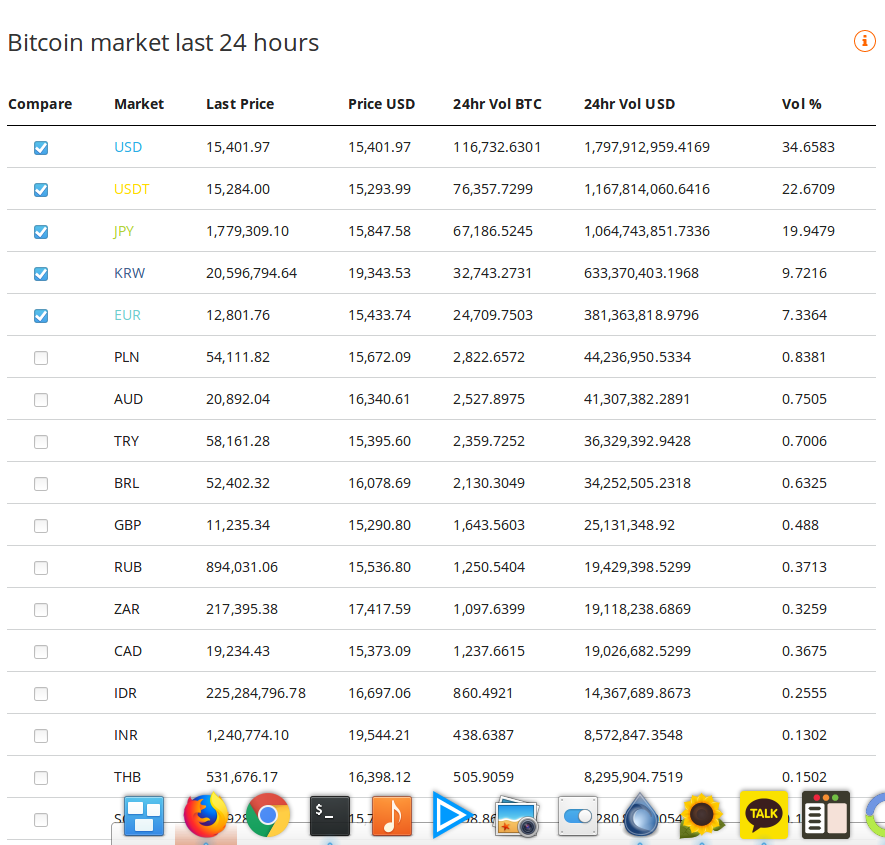Click the Last Price column header

[x=240, y=104]
